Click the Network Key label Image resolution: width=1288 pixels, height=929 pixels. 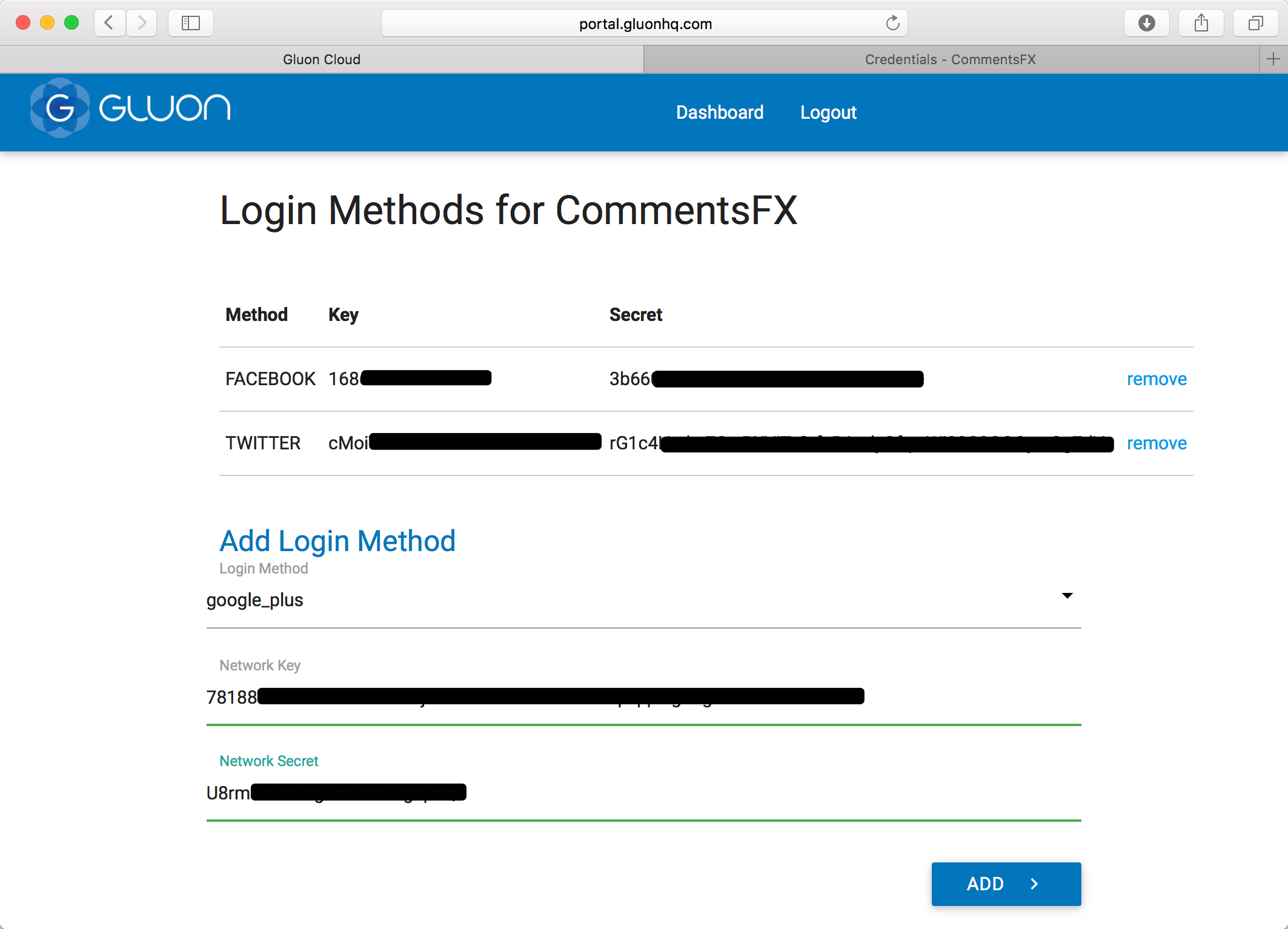[260, 666]
